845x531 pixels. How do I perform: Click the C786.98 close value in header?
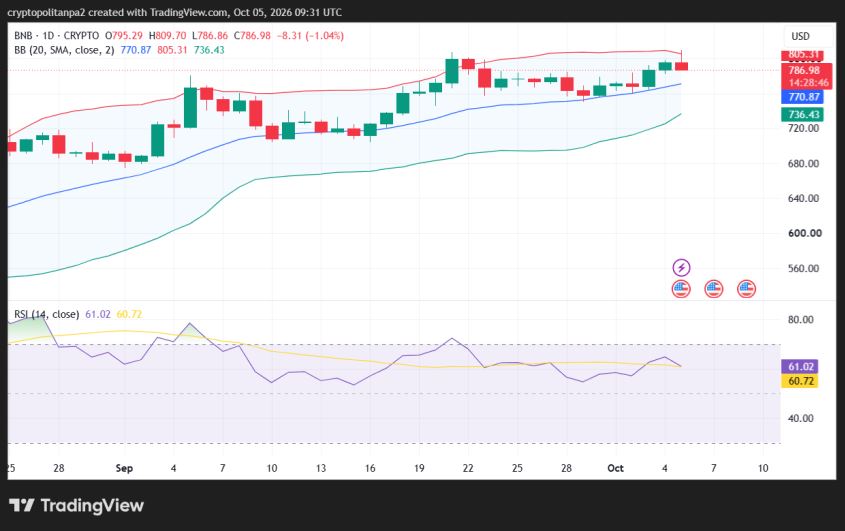coord(252,36)
